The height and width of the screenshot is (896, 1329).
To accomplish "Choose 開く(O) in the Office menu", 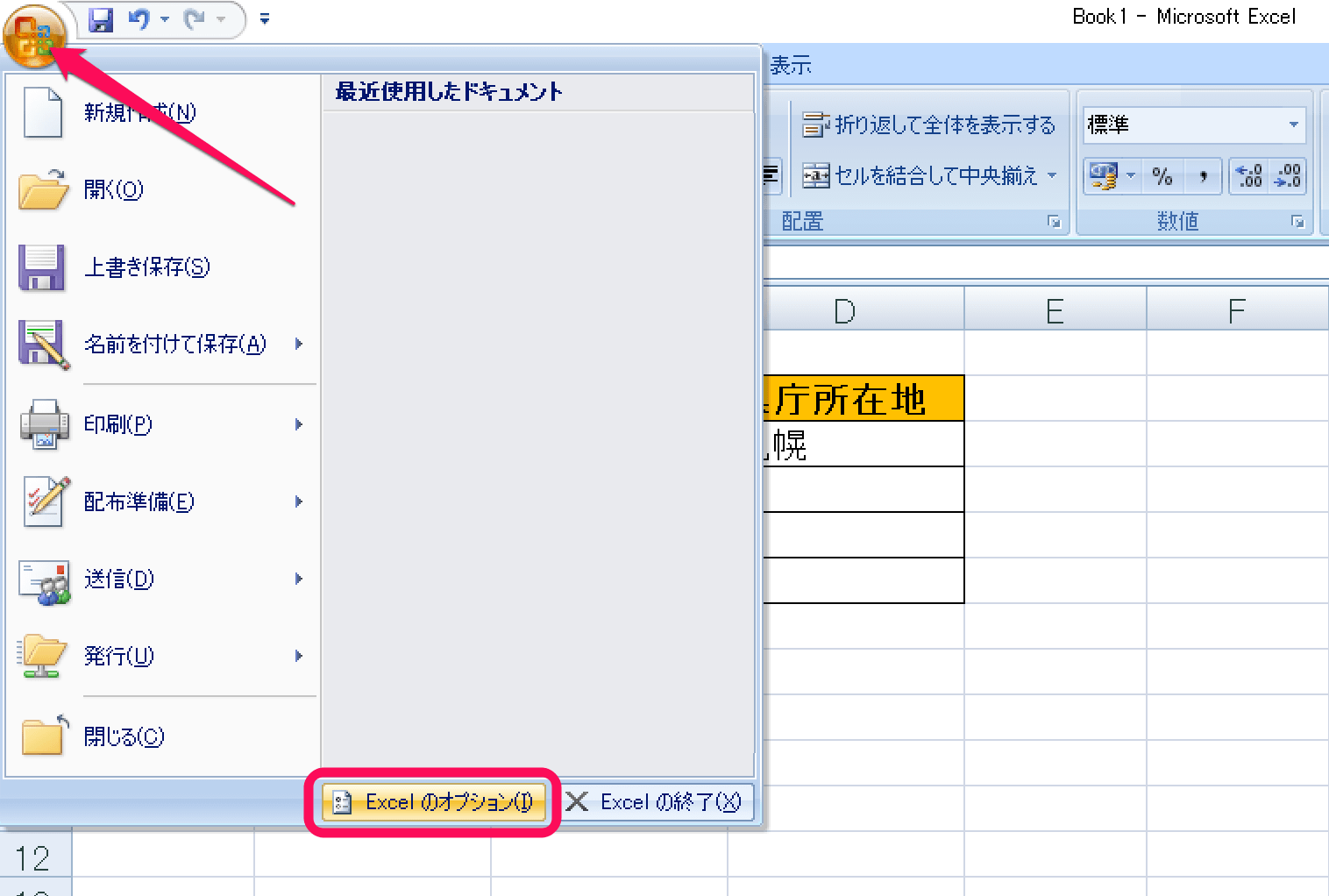I will pyautogui.click(x=163, y=189).
